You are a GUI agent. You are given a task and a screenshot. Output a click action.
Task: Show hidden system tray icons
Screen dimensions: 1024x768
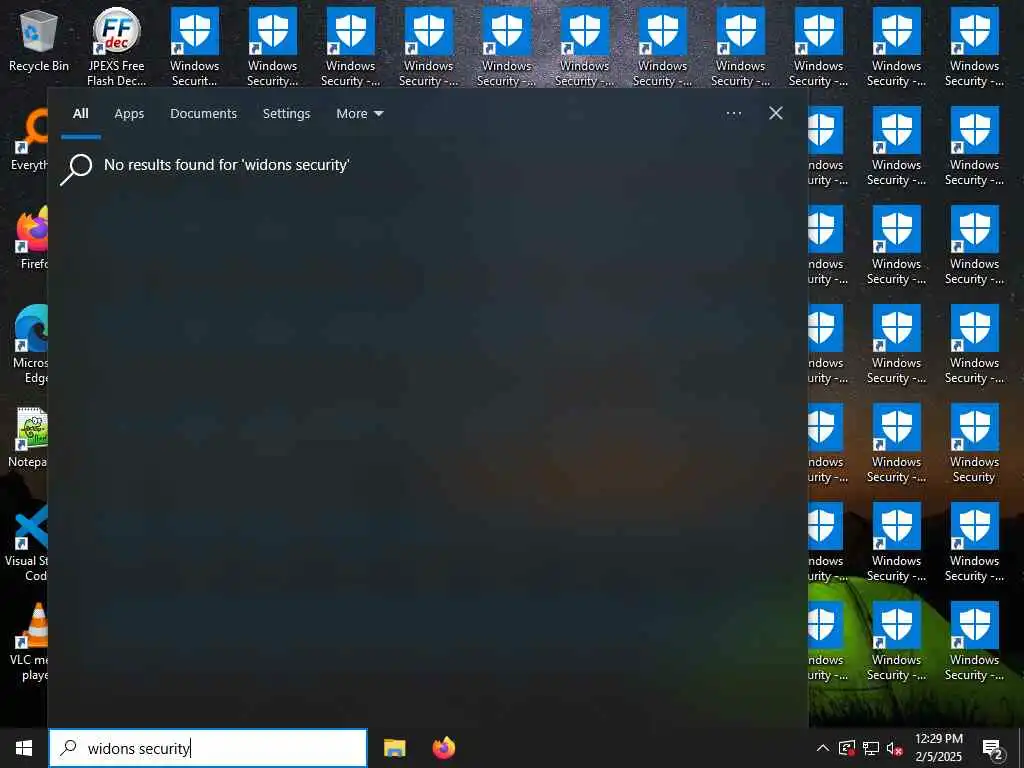pyautogui.click(x=823, y=748)
